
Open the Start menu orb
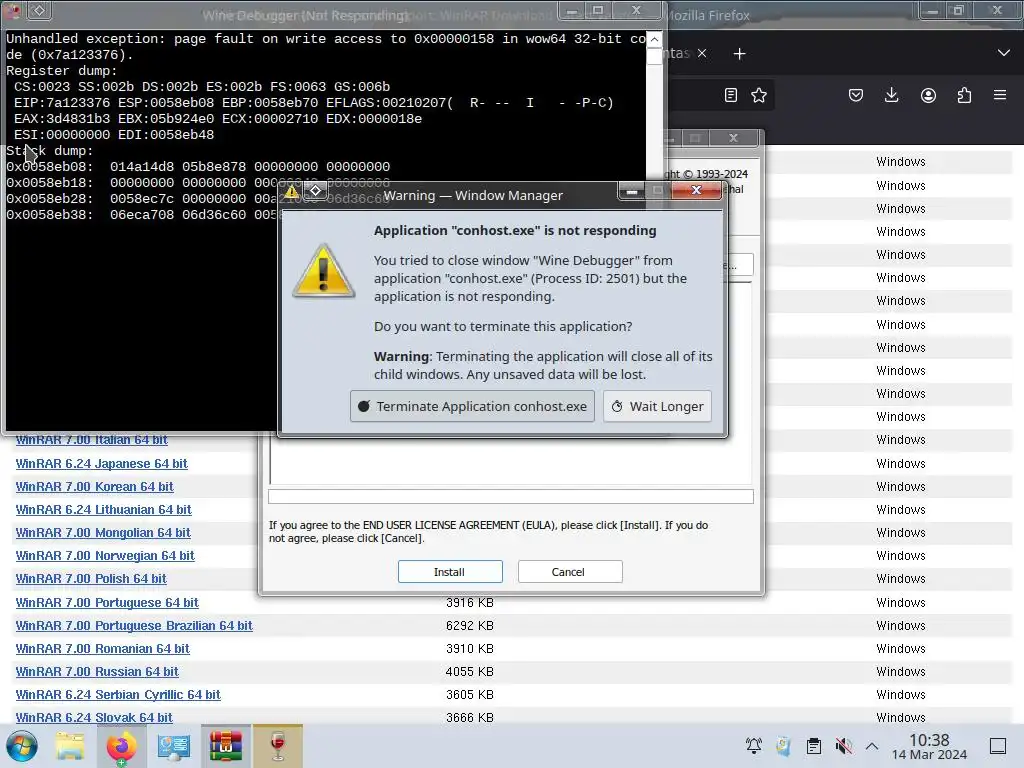pyautogui.click(x=22, y=746)
